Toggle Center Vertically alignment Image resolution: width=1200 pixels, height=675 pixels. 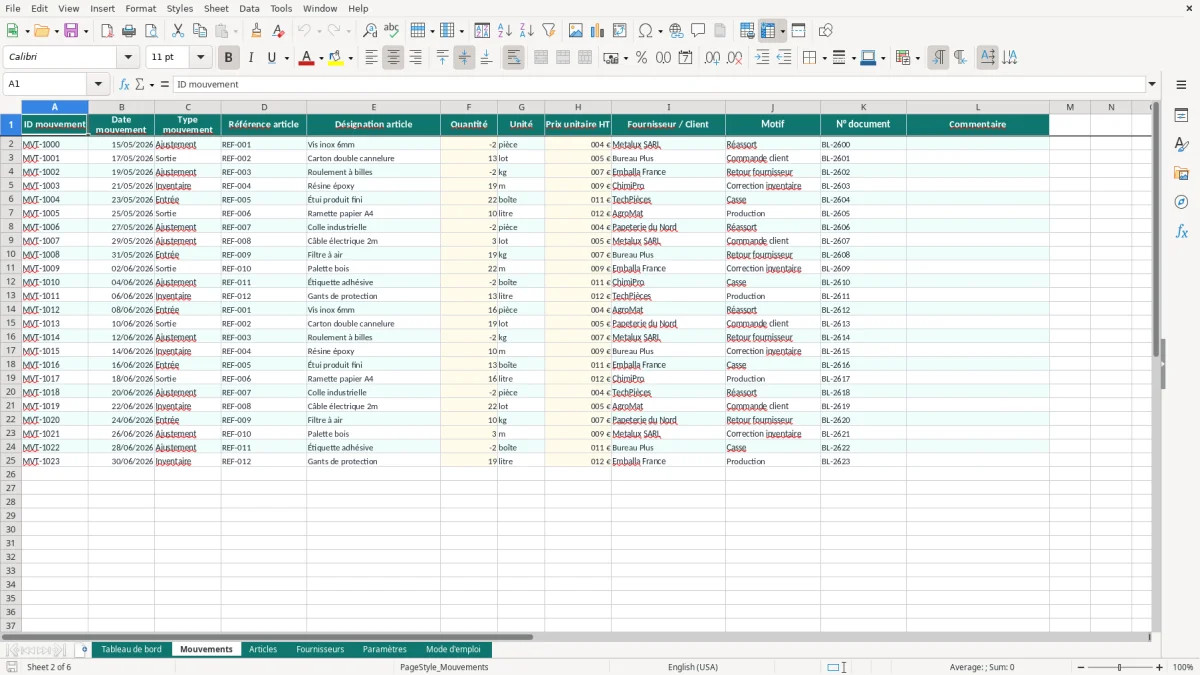[464, 58]
